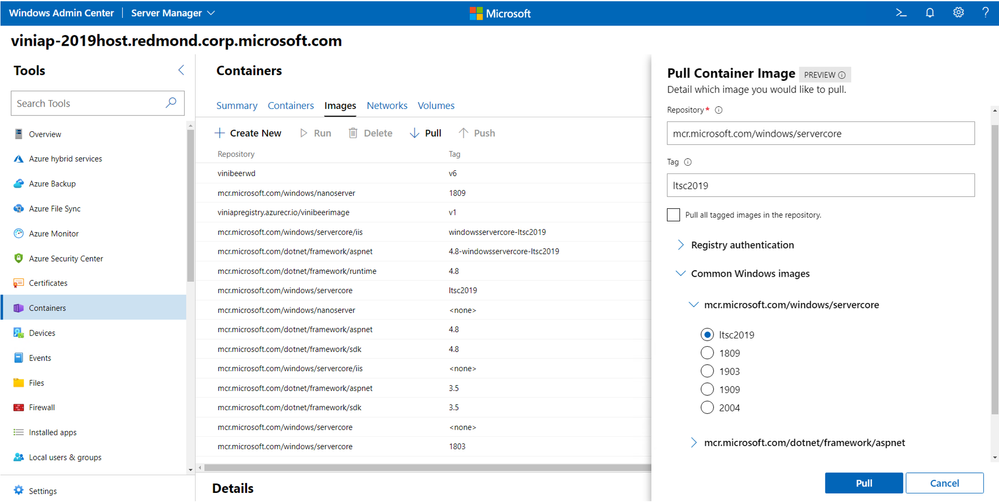Click the Delete toolbar button
This screenshot has height=502, width=999.
370,133
